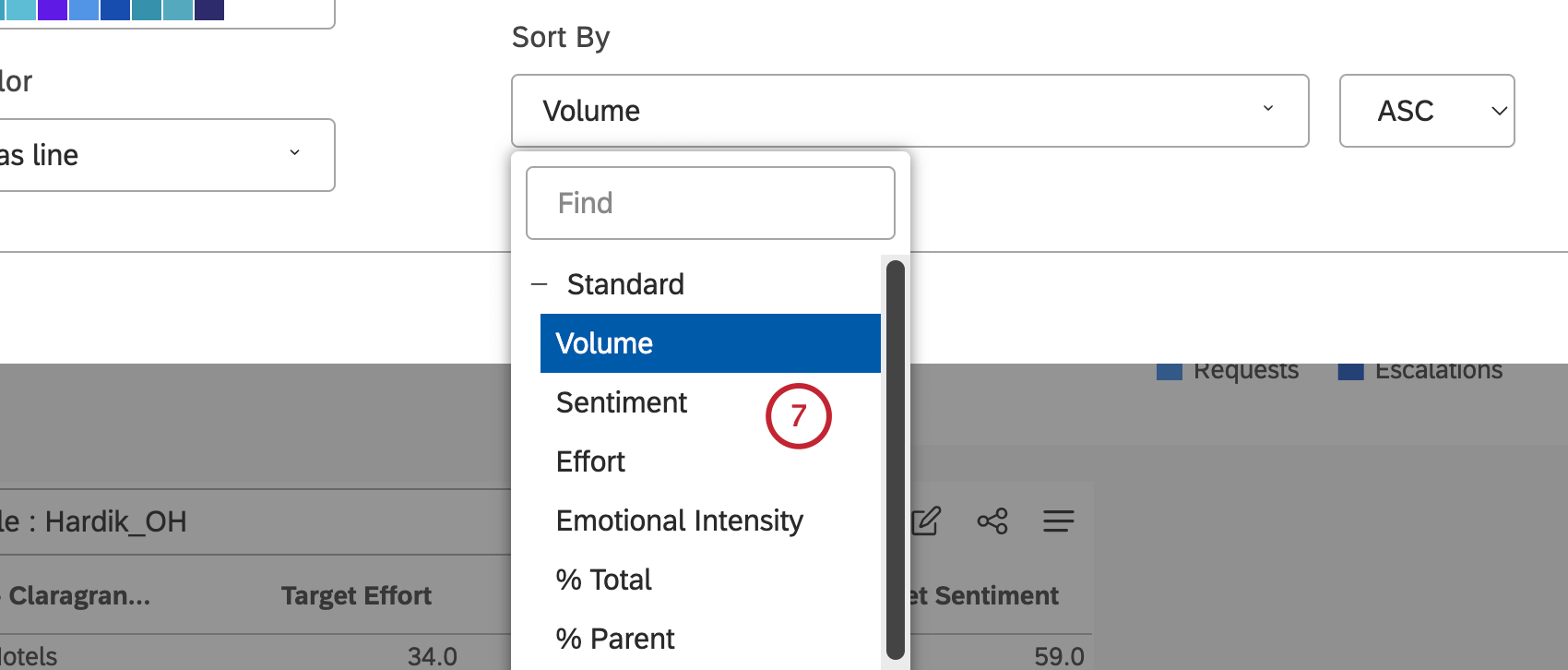
Task: Pick Effort in the dropdown list
Action: tap(590, 461)
